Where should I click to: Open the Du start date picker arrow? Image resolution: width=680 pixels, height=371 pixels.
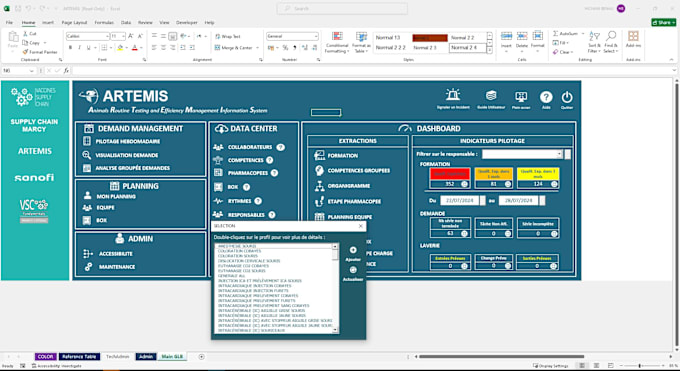[482, 200]
